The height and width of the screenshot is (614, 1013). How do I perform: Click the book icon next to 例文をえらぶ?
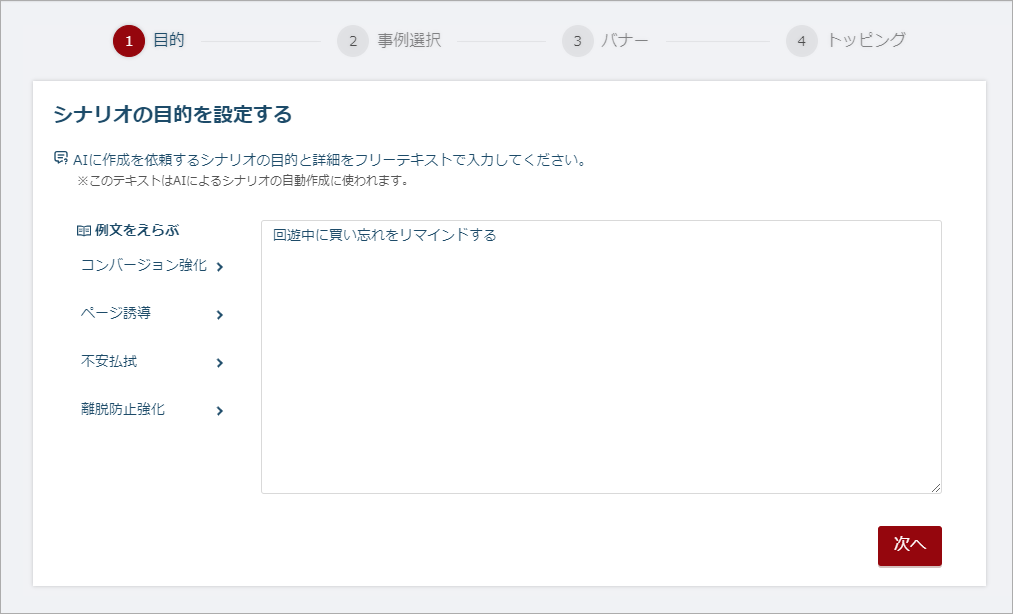tap(84, 231)
